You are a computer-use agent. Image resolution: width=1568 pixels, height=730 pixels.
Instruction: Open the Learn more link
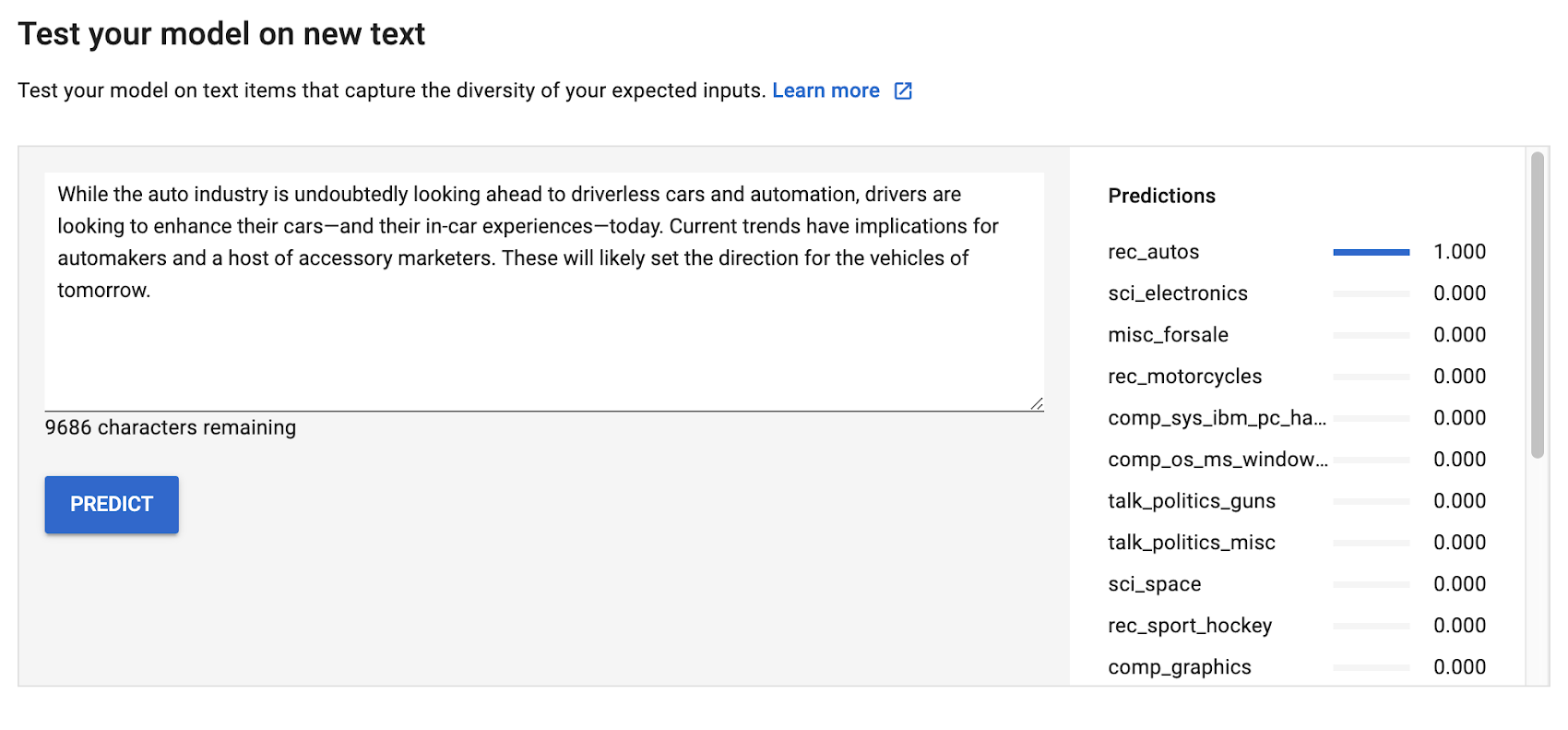[x=826, y=90]
